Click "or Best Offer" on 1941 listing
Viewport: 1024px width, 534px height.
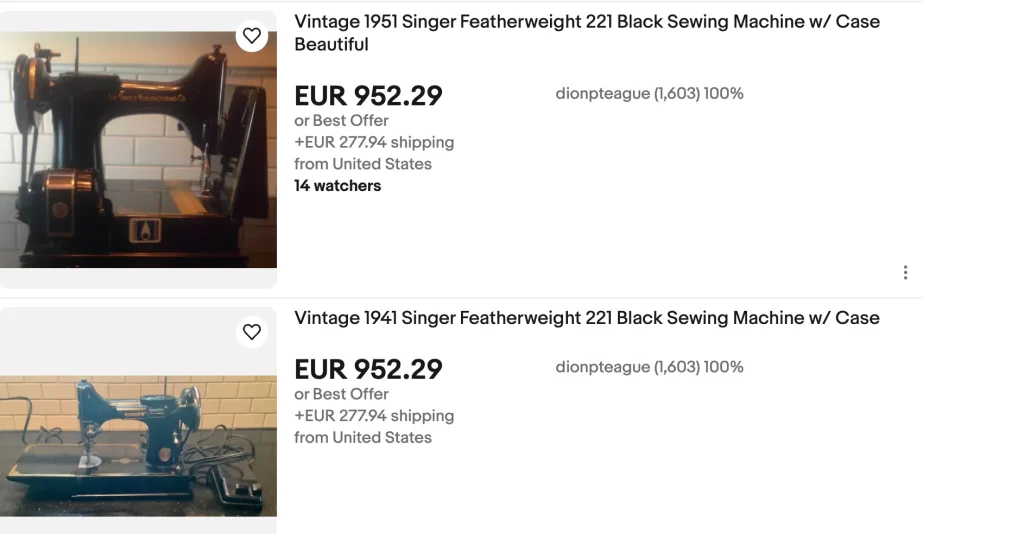tap(341, 394)
